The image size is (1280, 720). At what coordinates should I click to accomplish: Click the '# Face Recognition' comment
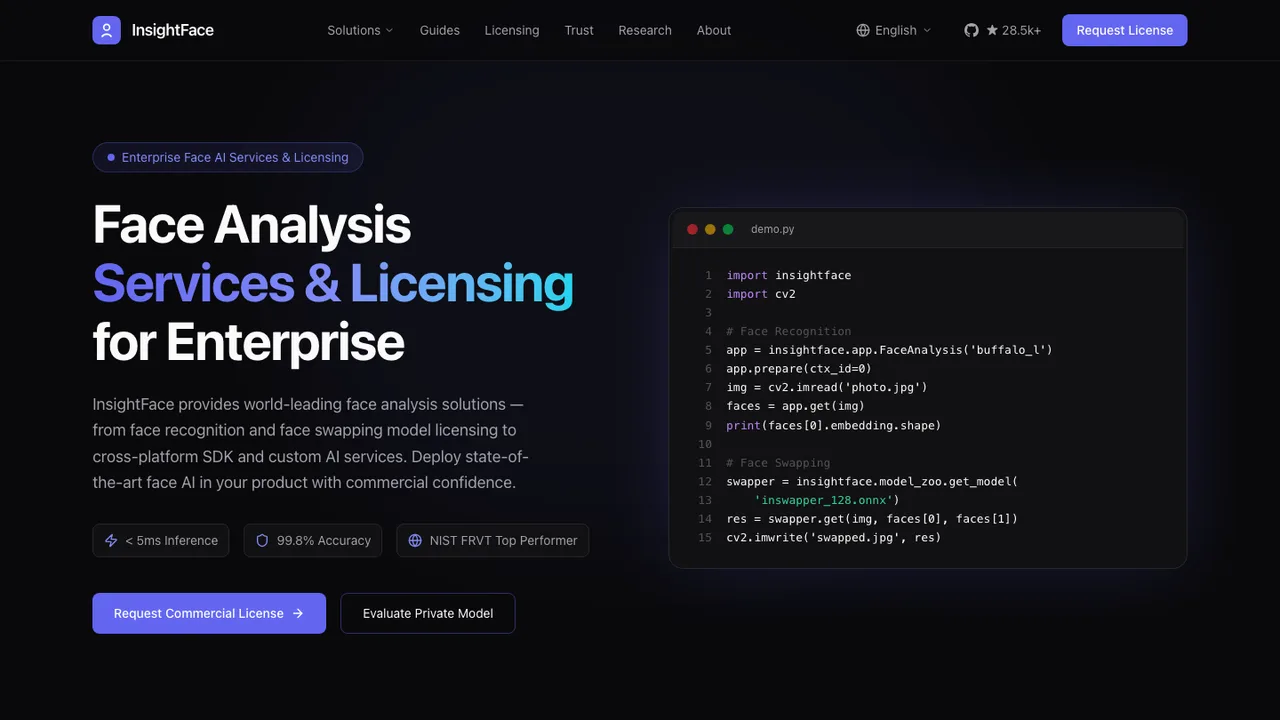click(789, 331)
